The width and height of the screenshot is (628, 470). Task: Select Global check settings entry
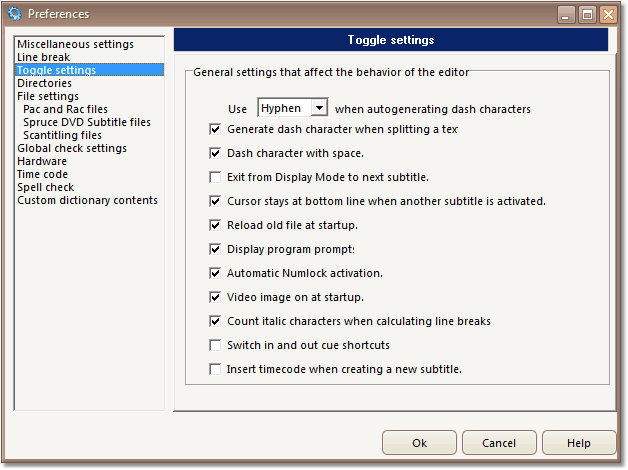point(72,148)
